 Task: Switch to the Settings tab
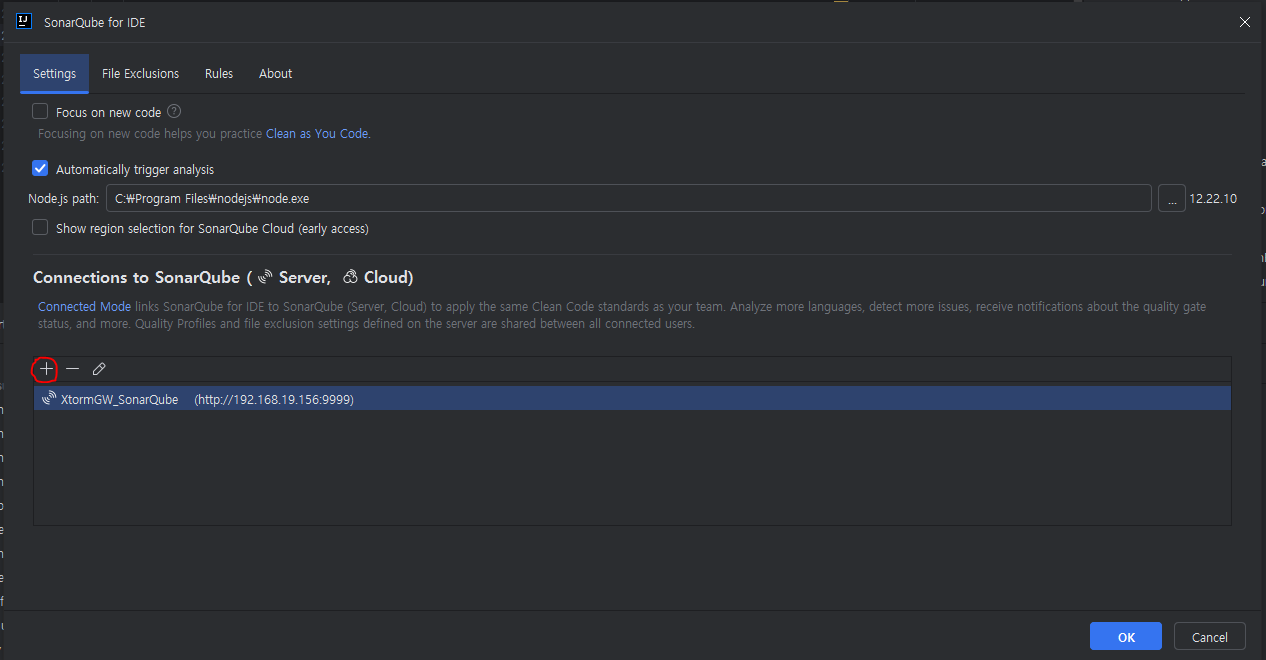(x=54, y=74)
